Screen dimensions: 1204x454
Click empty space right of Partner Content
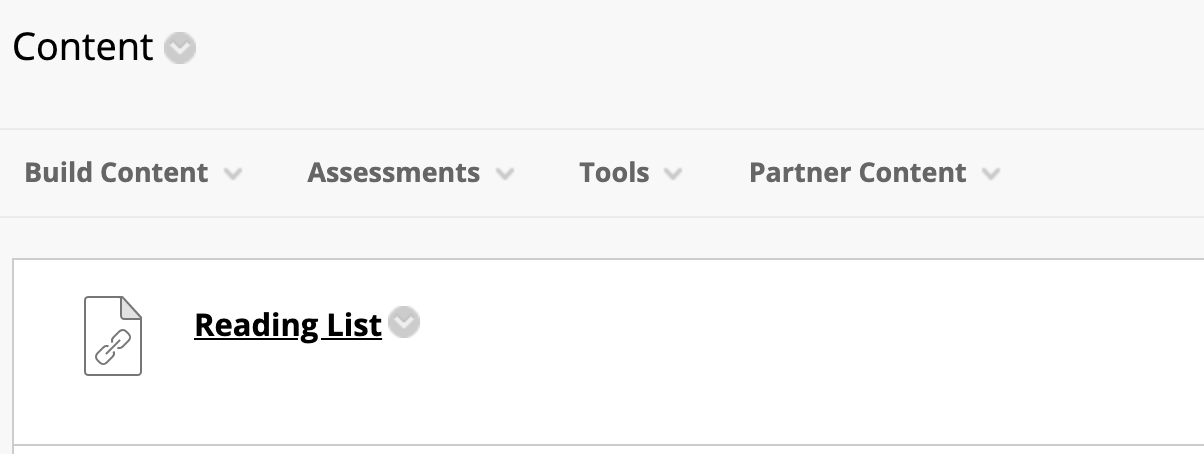tap(1100, 173)
